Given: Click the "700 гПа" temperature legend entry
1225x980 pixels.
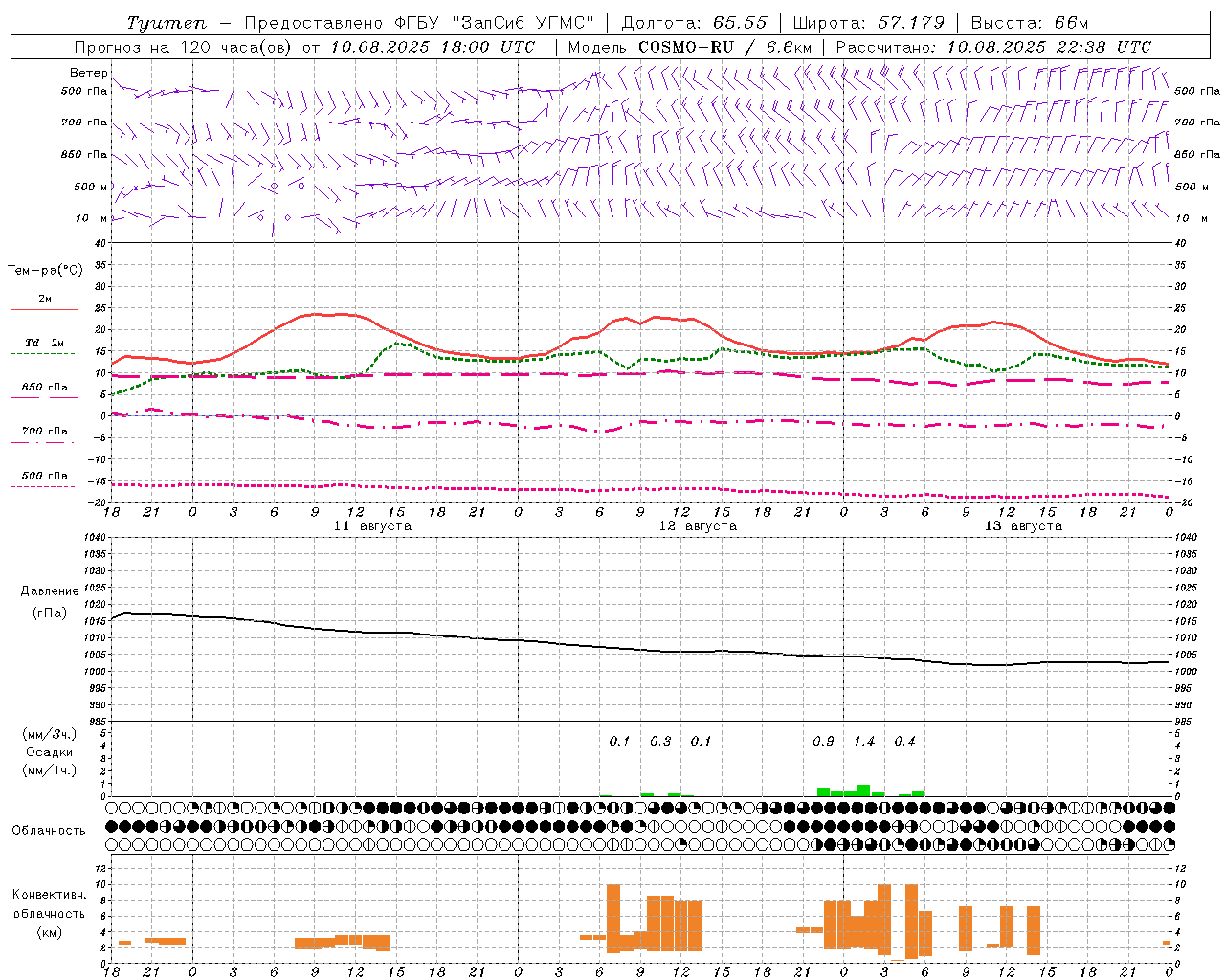Looking at the screenshot, I should point(44,433).
